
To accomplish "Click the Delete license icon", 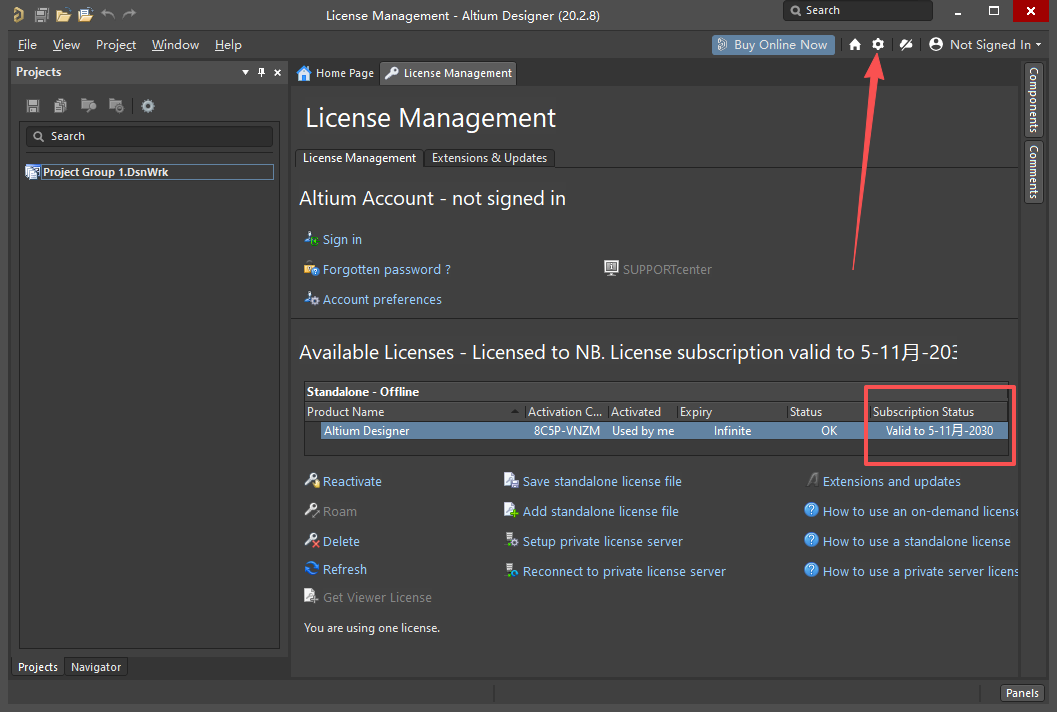I will (x=312, y=541).
